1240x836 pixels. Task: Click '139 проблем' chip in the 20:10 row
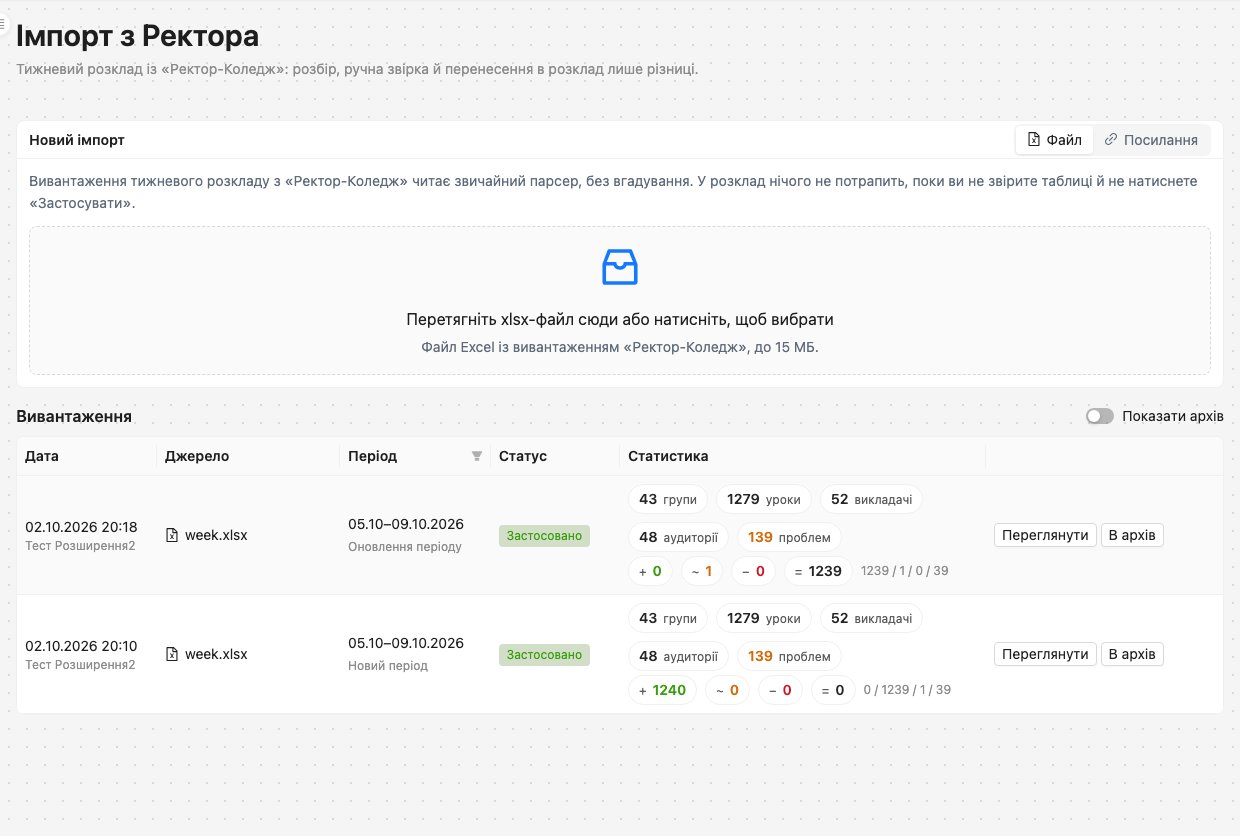(x=789, y=656)
